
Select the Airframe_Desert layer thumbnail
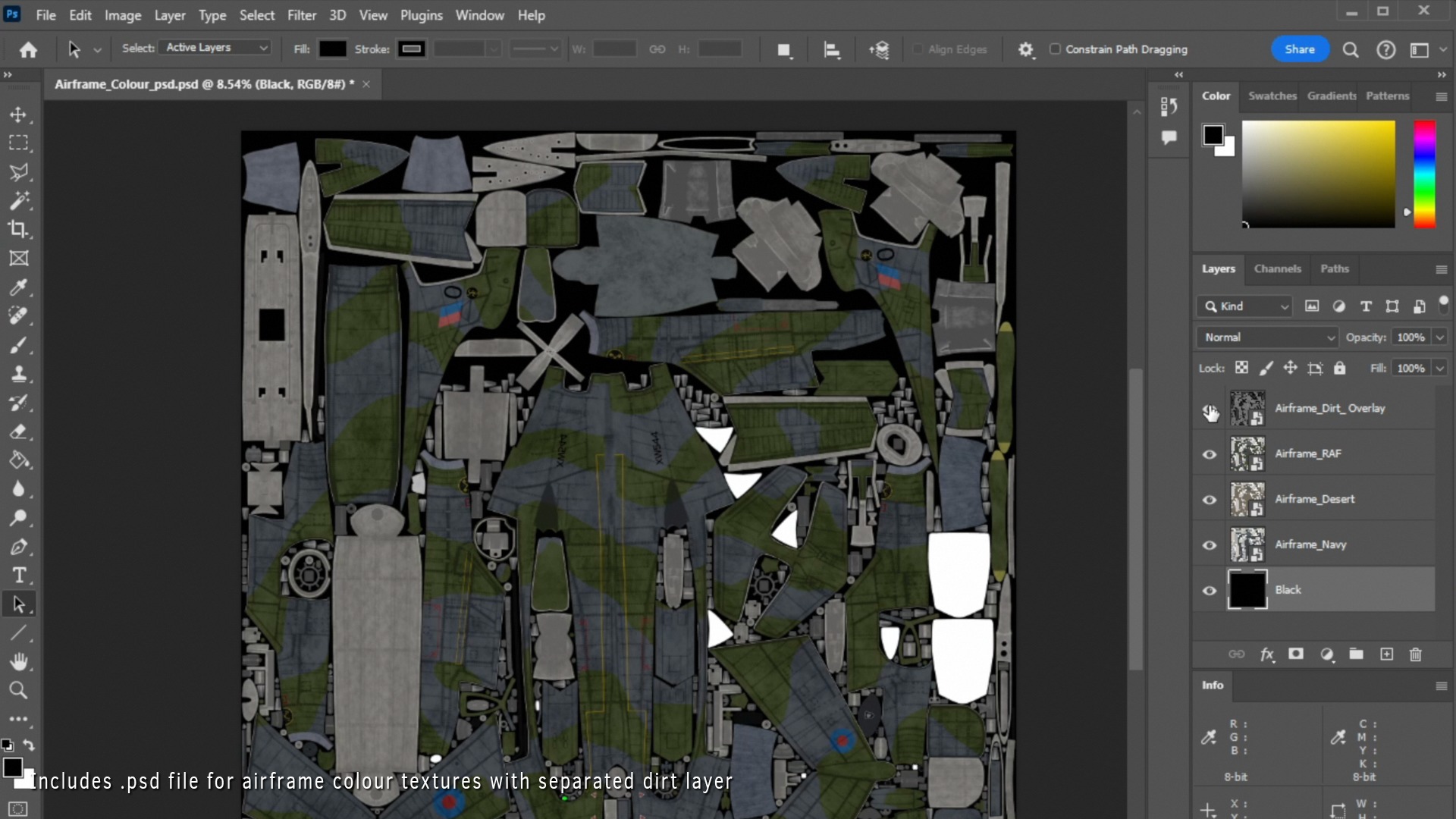1247,500
